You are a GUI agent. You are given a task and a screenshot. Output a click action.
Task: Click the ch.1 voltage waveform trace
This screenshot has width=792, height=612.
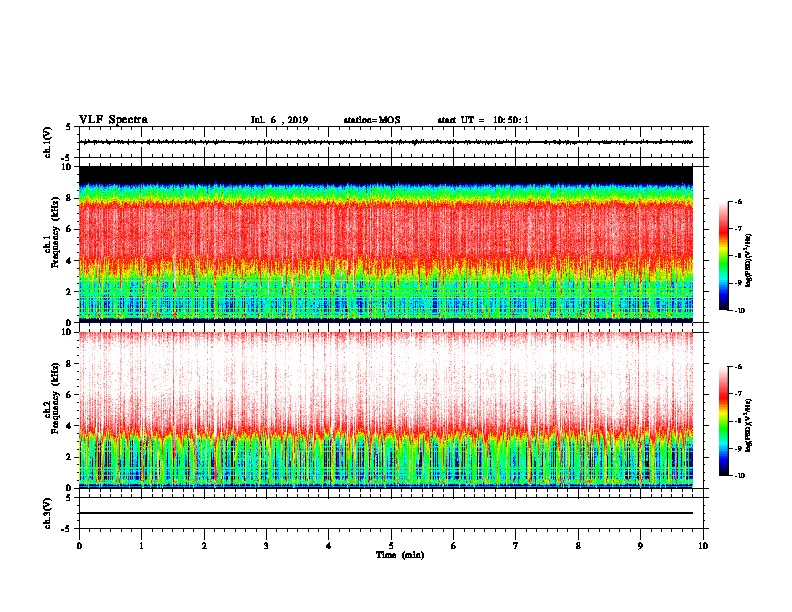(386, 142)
